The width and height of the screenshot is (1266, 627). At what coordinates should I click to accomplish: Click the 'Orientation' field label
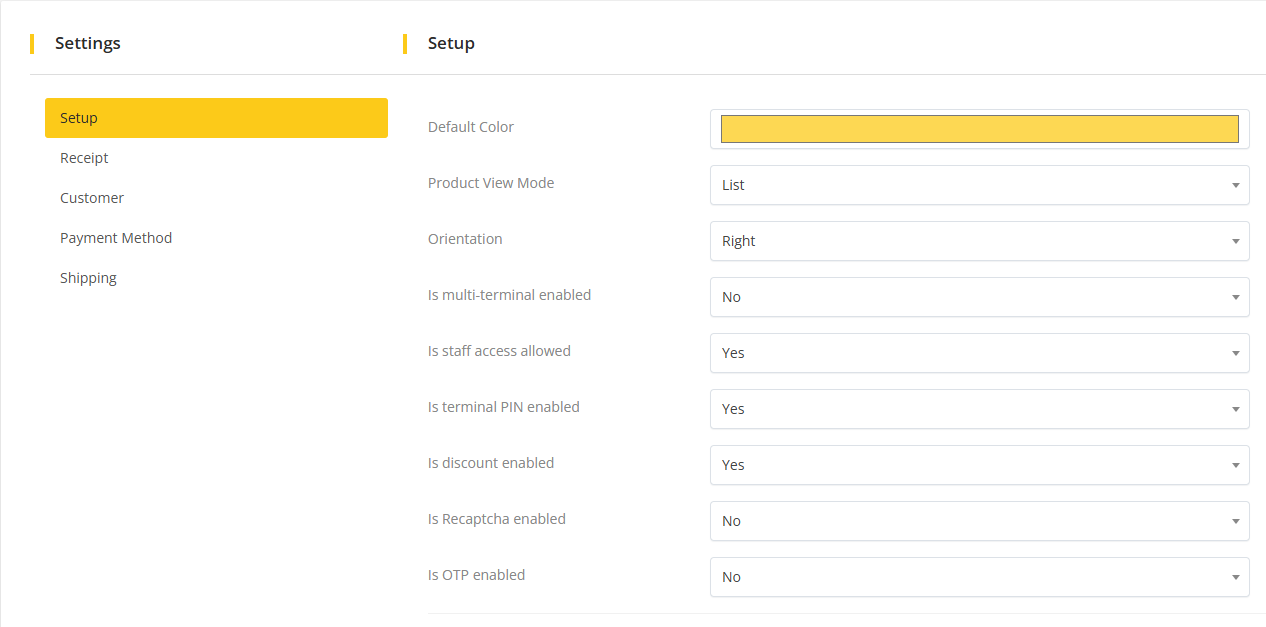point(465,239)
